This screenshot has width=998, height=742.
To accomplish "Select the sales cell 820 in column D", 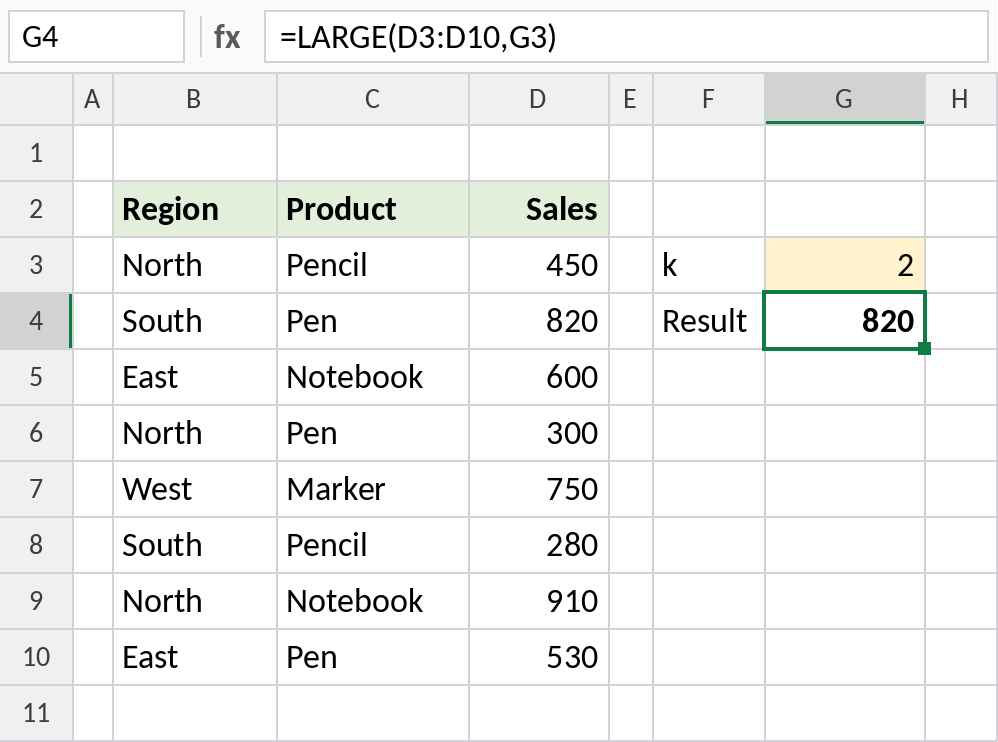I will point(539,321).
